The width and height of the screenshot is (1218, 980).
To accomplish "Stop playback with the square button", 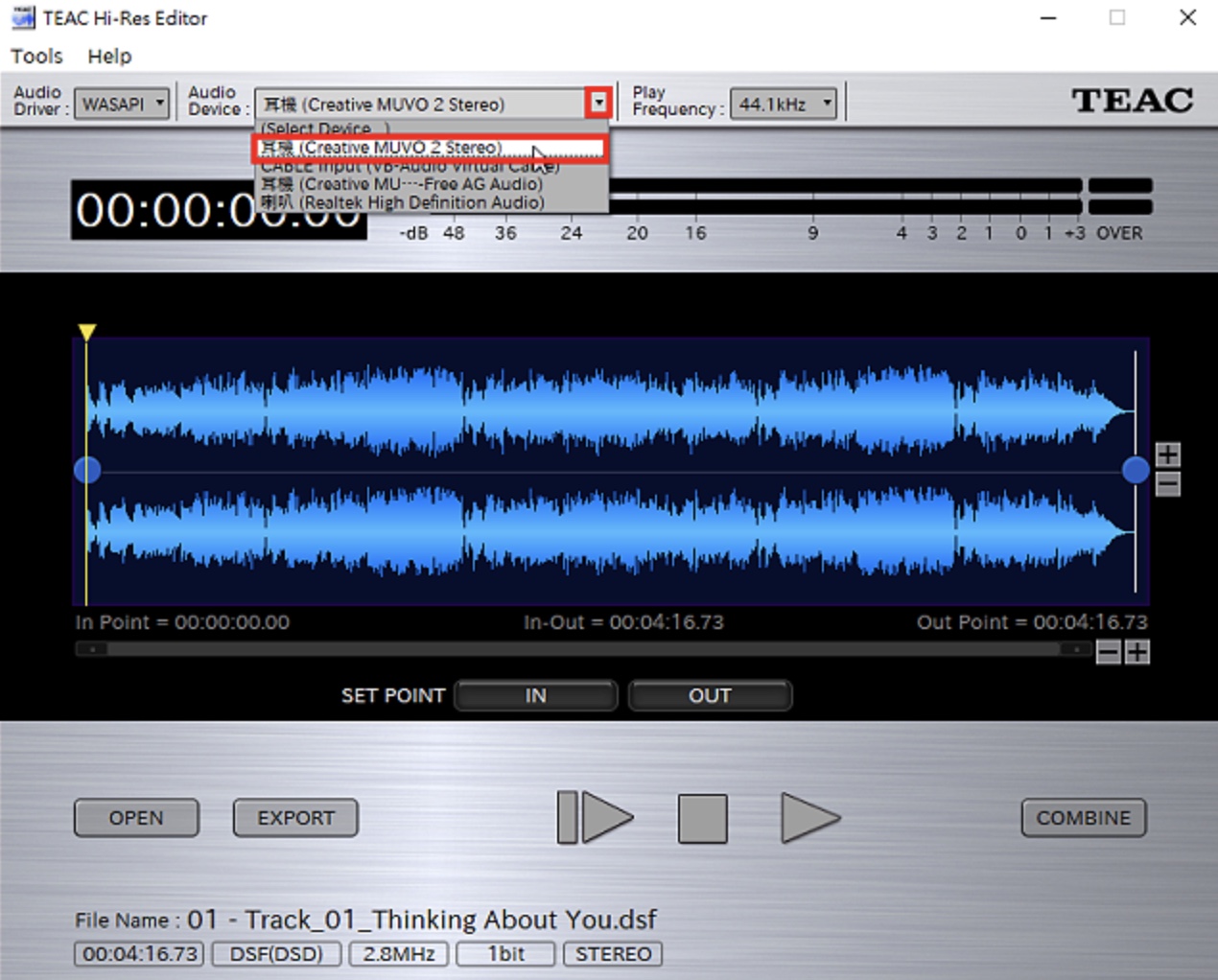I will pyautogui.click(x=703, y=819).
